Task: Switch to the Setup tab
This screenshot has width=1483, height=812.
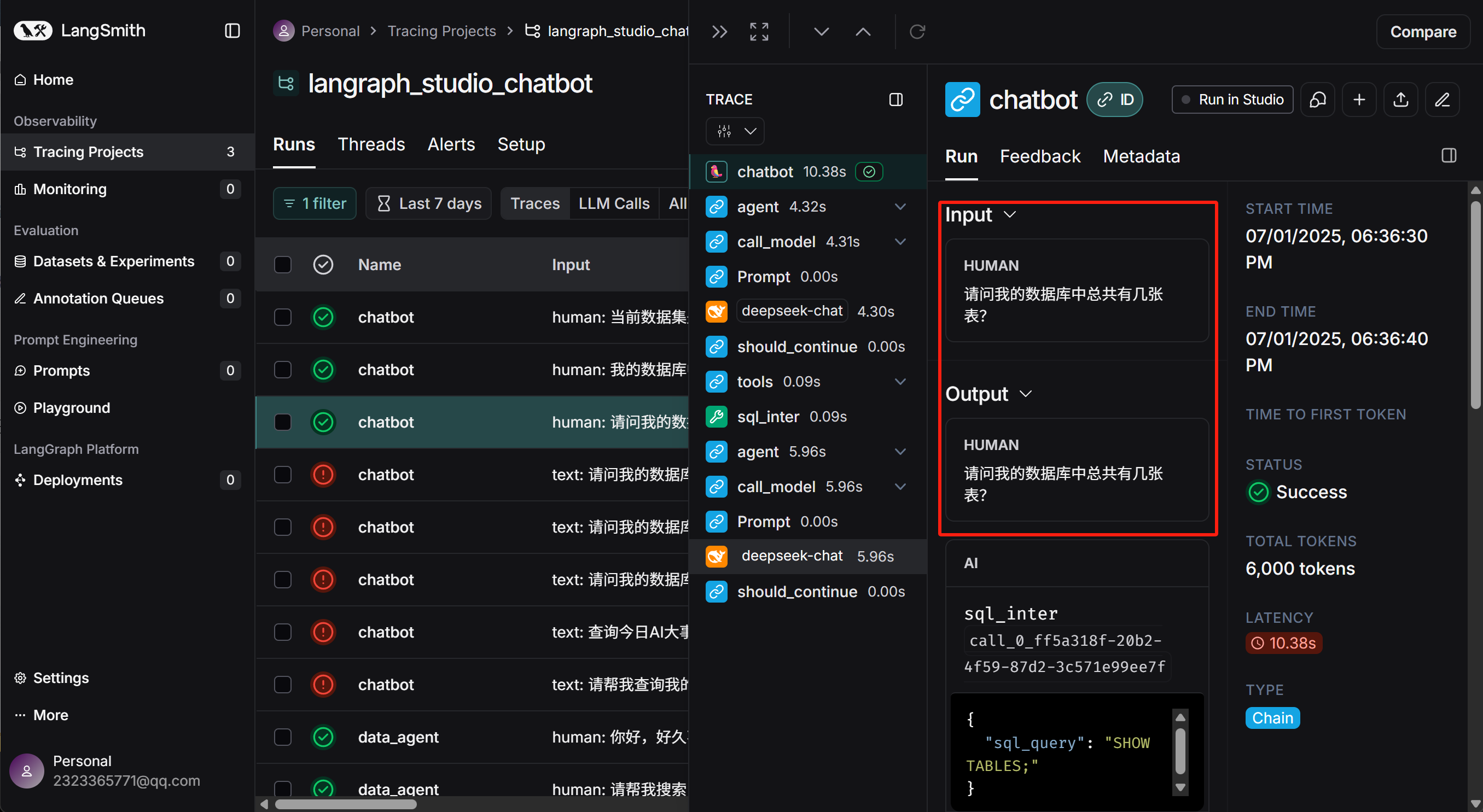Action: coord(521,144)
